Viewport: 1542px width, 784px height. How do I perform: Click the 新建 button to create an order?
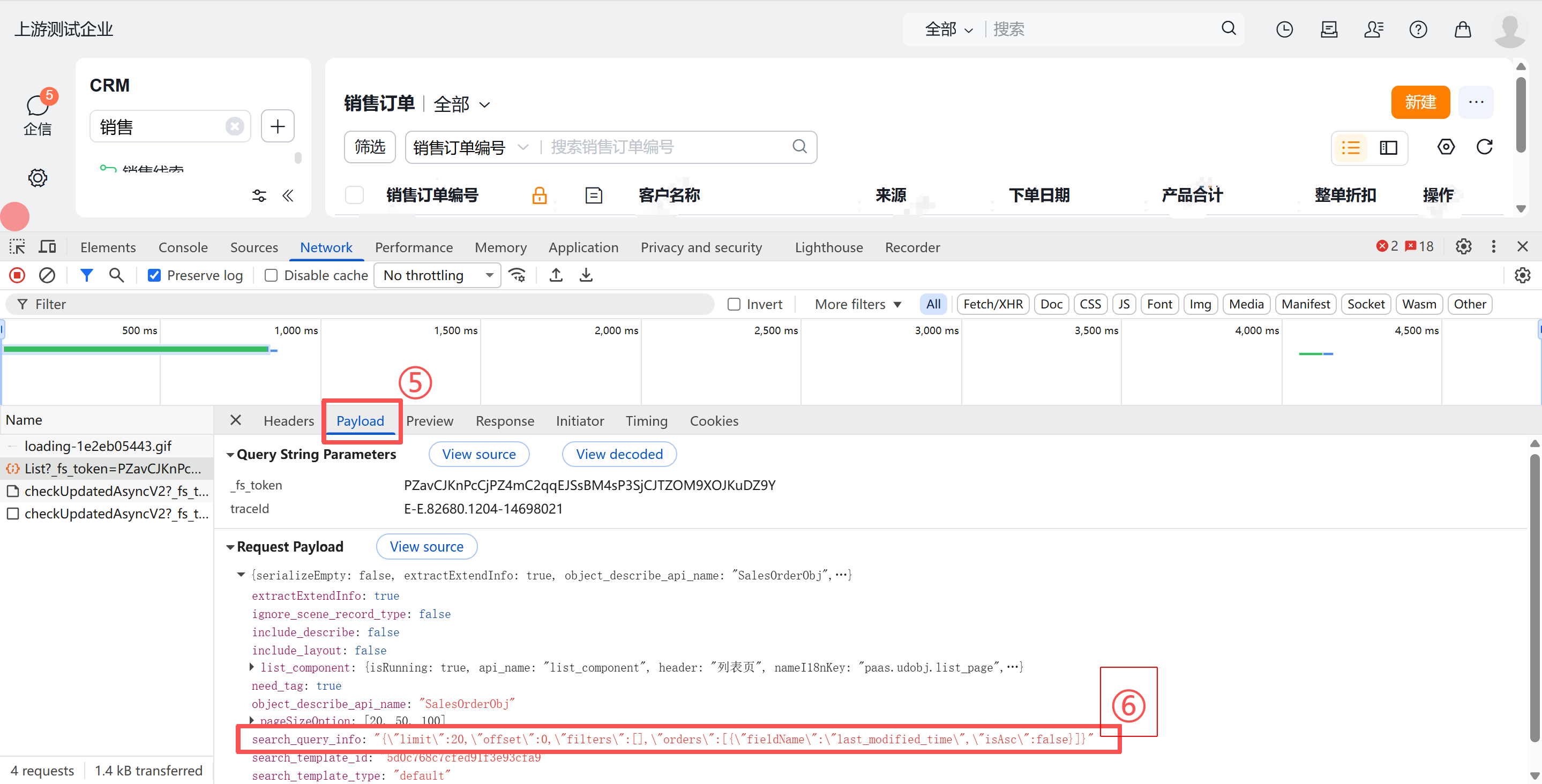click(1420, 102)
